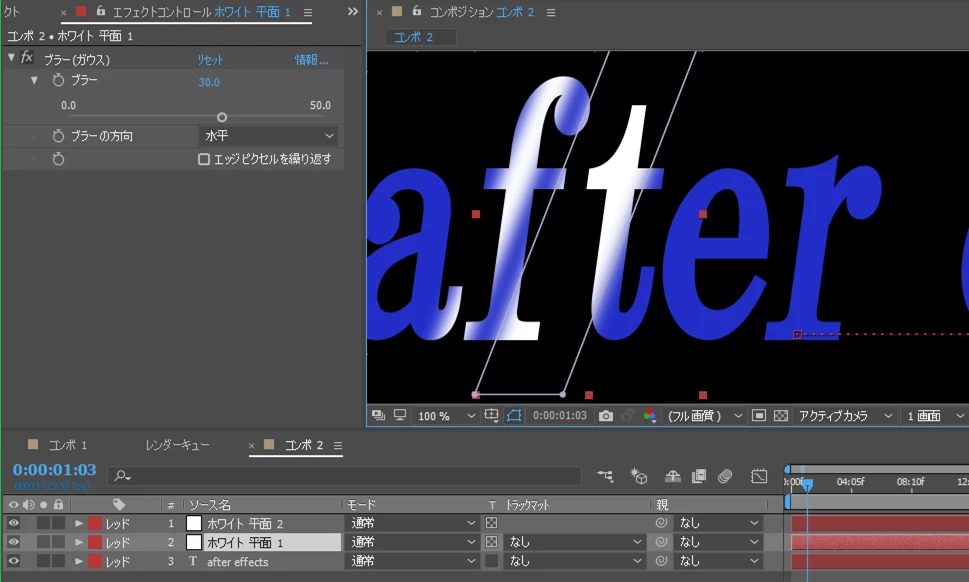The width and height of the screenshot is (969, 582).
Task: Open the 1 画面 view layout dropdown
Action: click(935, 416)
